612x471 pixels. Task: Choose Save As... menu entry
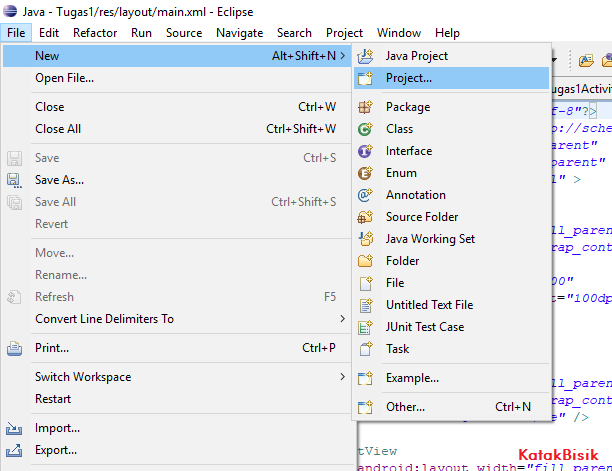(177, 180)
